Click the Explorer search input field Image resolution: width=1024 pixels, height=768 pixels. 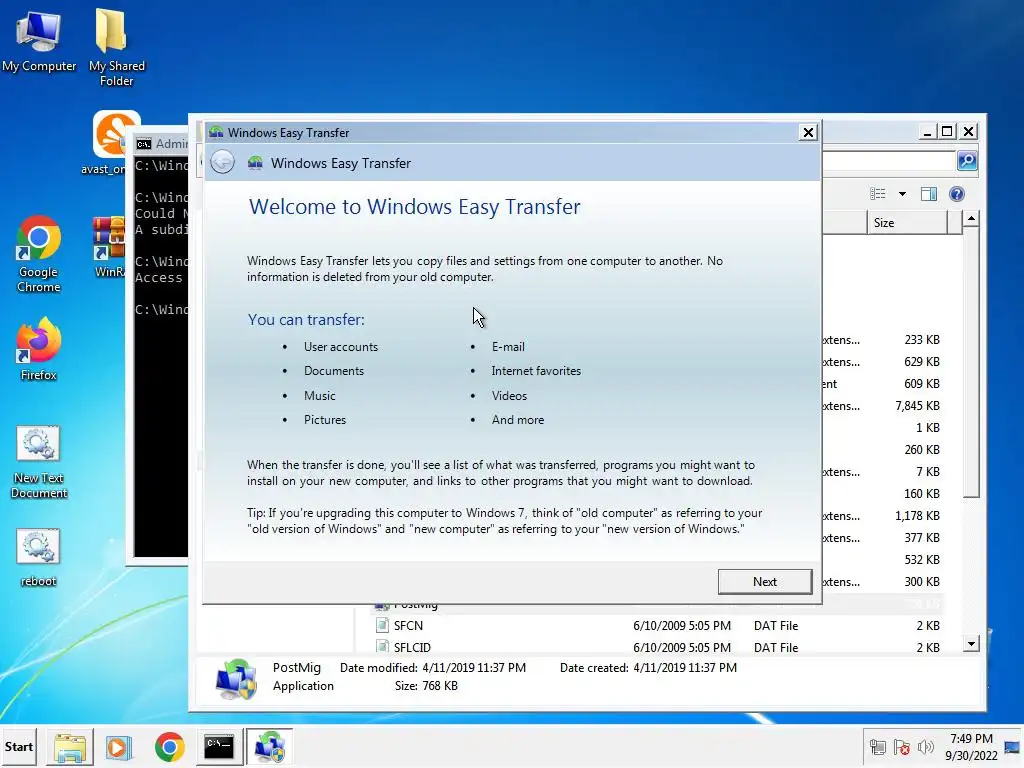(889, 161)
